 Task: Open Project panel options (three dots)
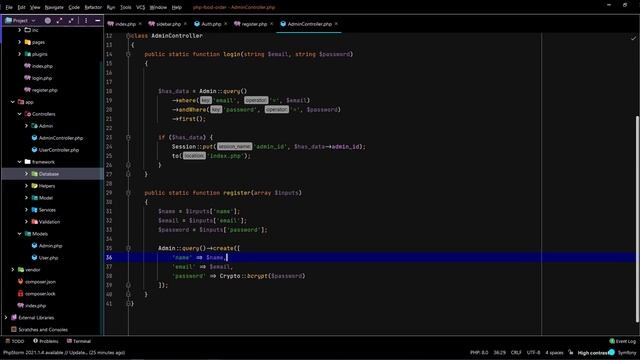coord(86,20)
